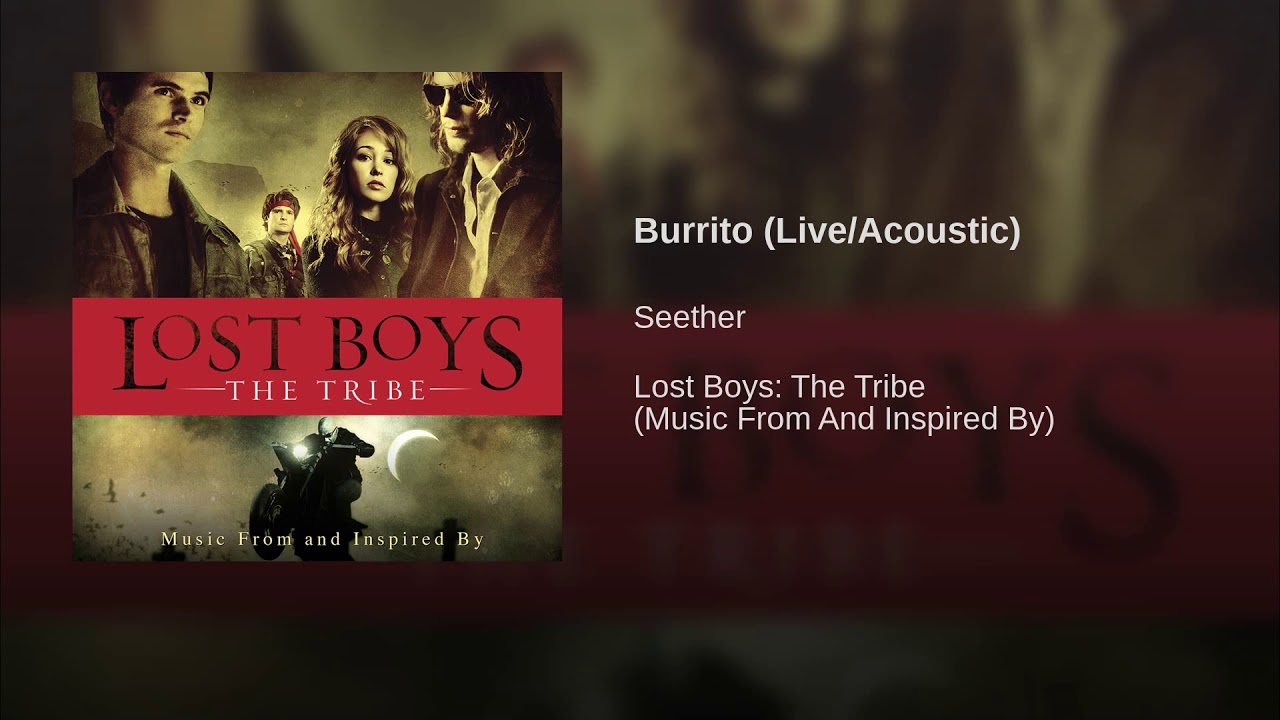Pick the red banner color on album cover
This screenshot has width=1280, height=720.
(x=317, y=356)
